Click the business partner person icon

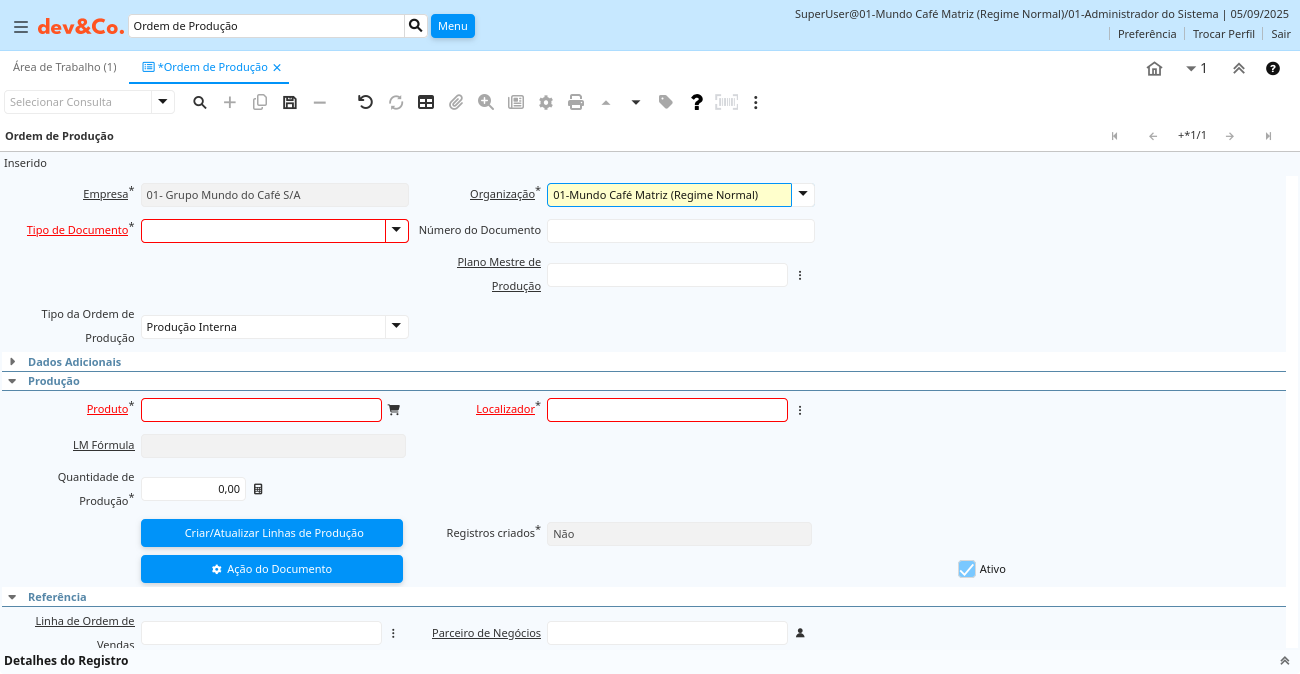pos(800,633)
